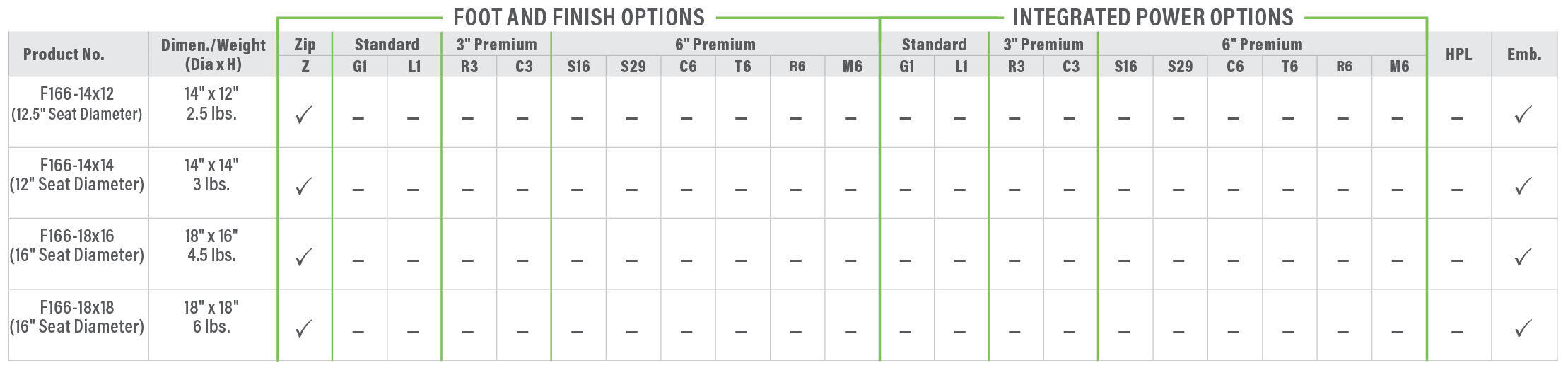Click product number F166-14x12

click(77, 94)
